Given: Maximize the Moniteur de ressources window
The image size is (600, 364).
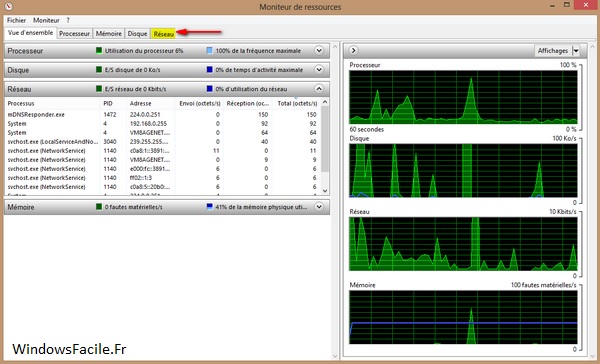Looking at the screenshot, I should point(567,5).
